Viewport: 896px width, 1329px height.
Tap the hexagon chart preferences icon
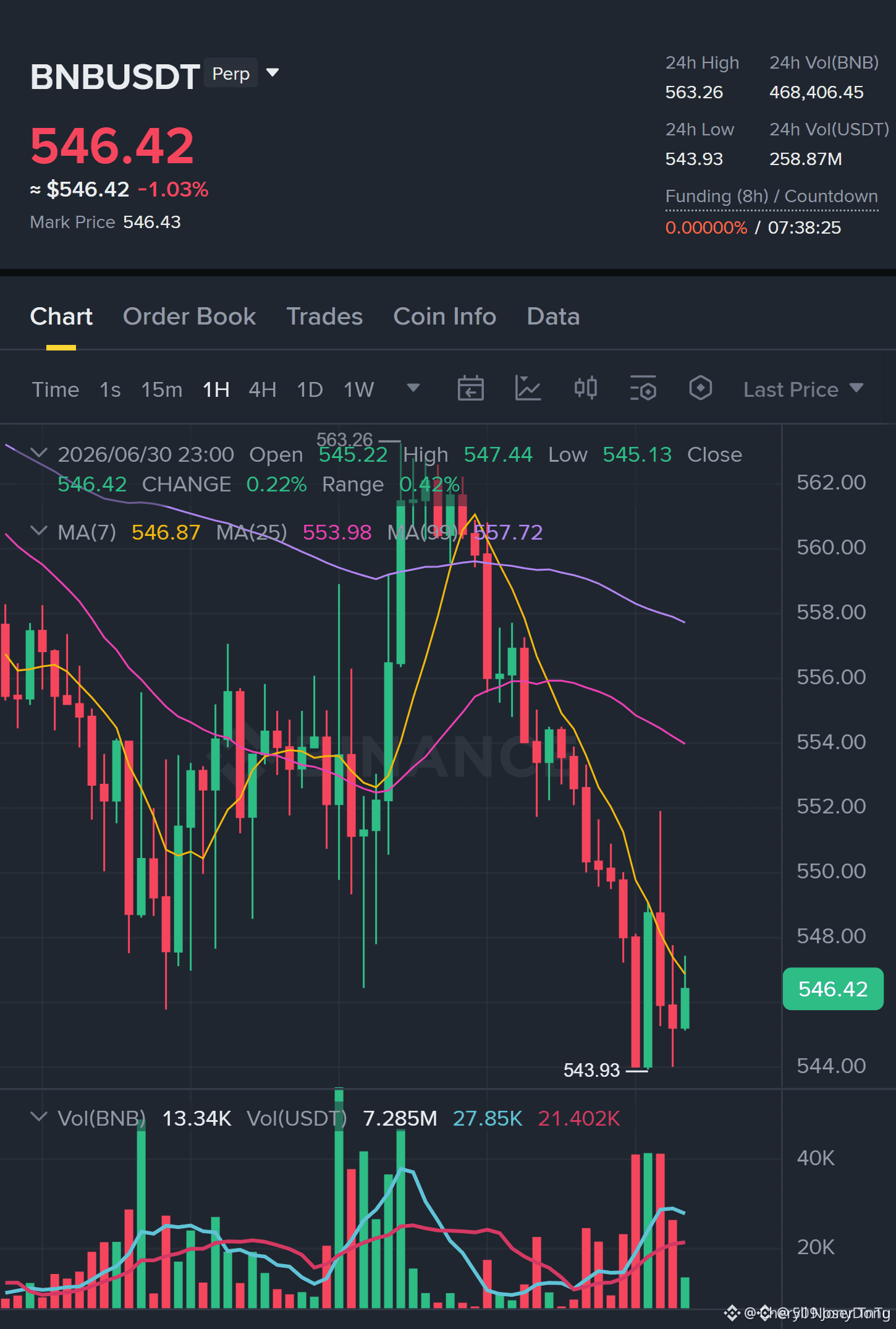(700, 389)
